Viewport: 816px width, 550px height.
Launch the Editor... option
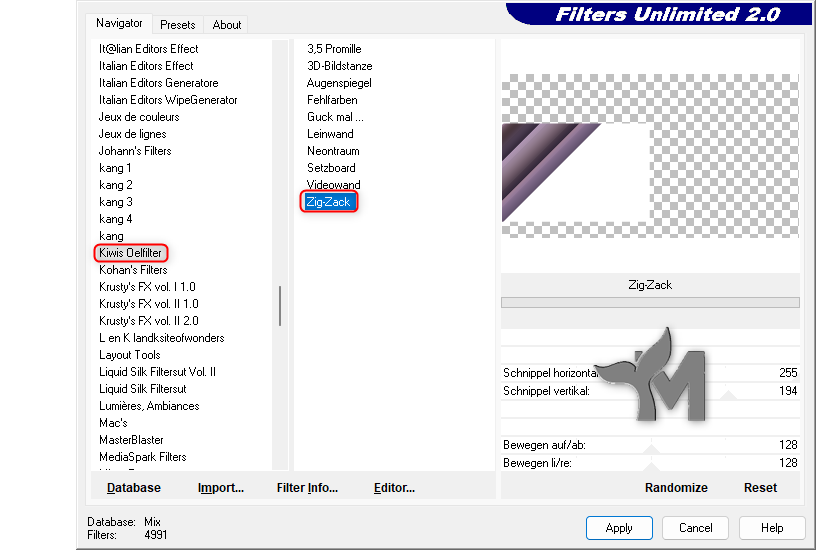coord(394,488)
